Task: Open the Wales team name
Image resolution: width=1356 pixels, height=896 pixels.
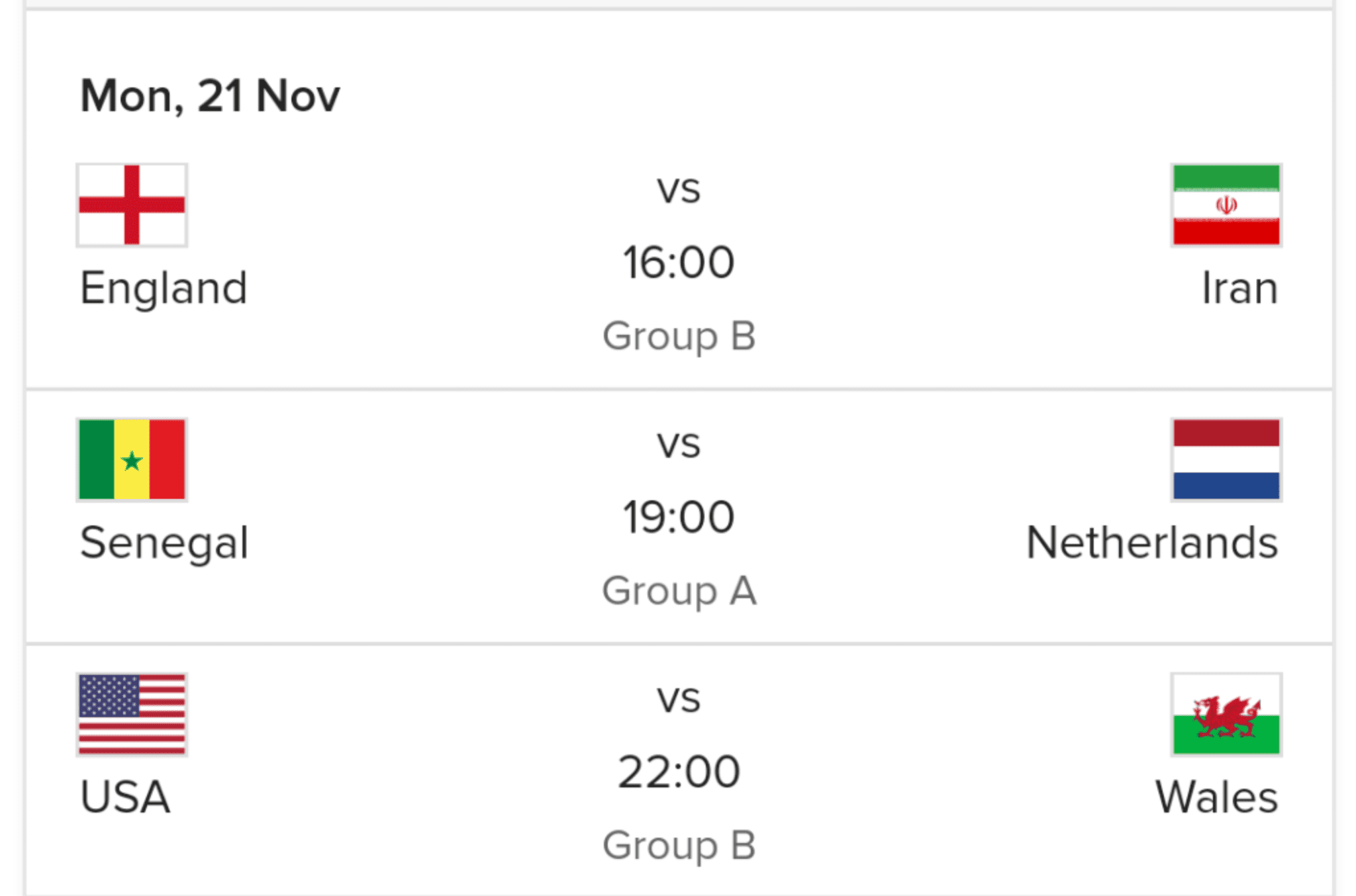Action: click(x=1217, y=797)
